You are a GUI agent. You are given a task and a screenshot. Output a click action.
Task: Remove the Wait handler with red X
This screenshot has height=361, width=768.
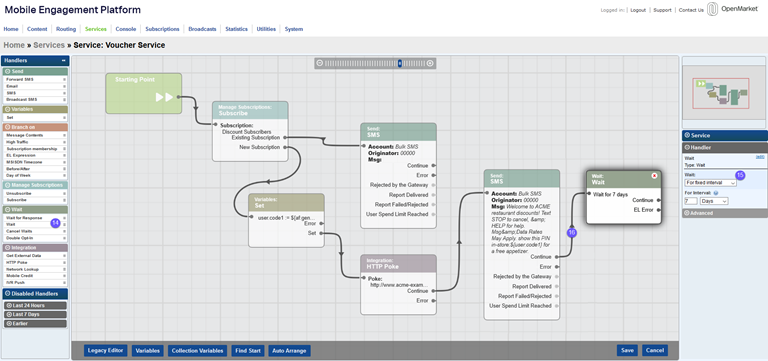pos(654,176)
